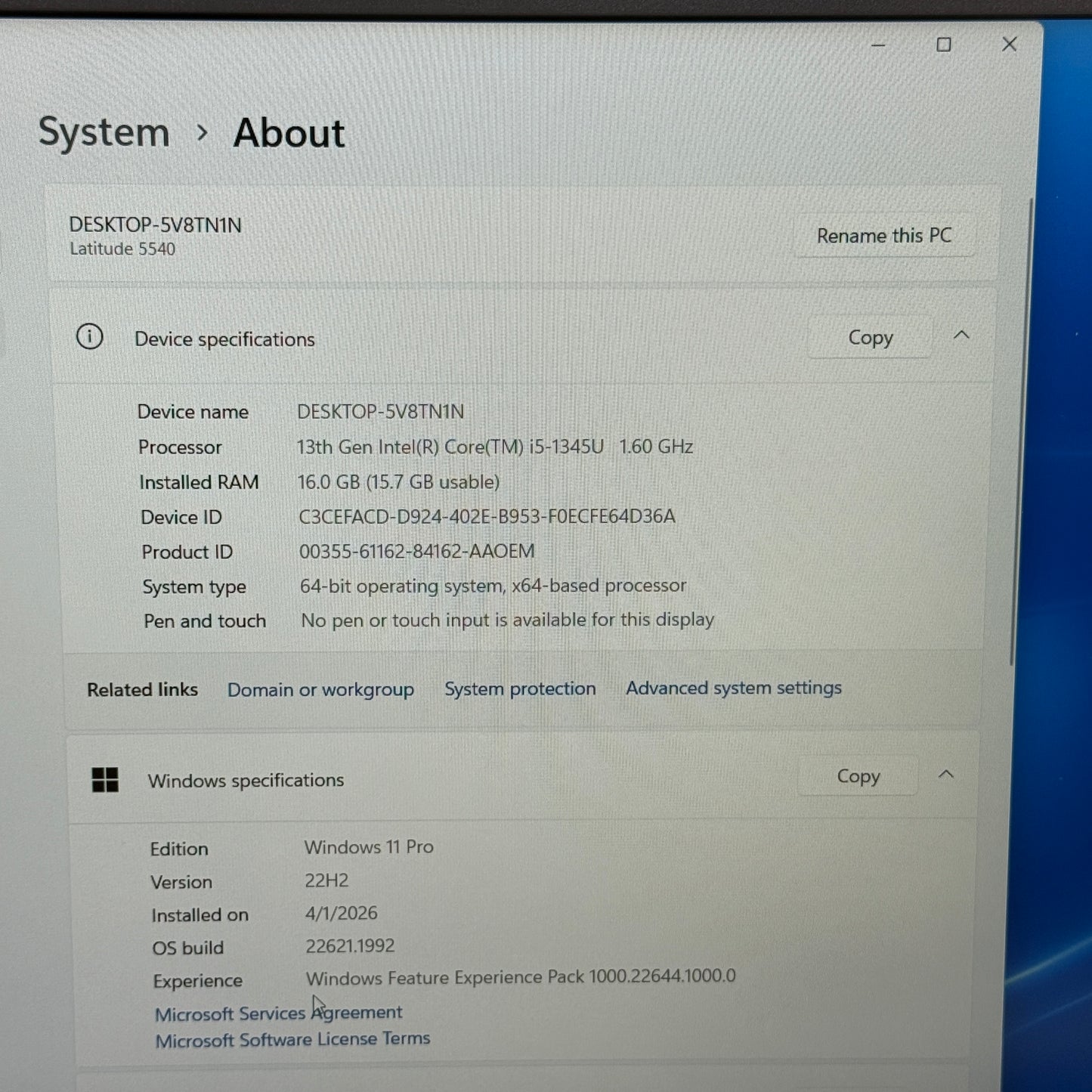Click the Rename this PC button
1092x1092 pixels.
[884, 235]
